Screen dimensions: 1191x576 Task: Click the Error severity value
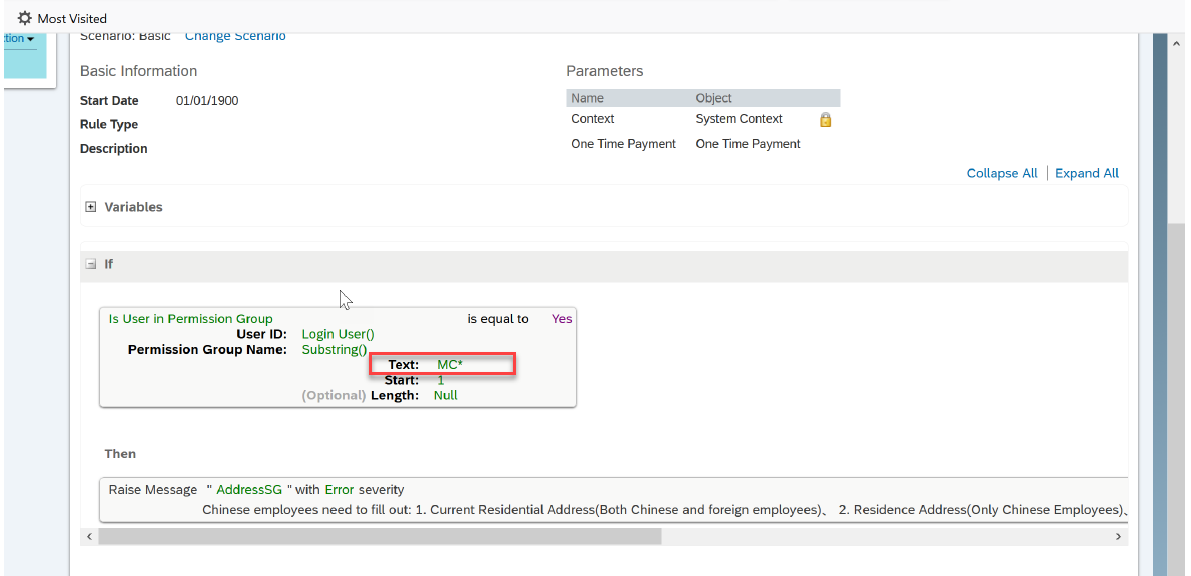(340, 489)
